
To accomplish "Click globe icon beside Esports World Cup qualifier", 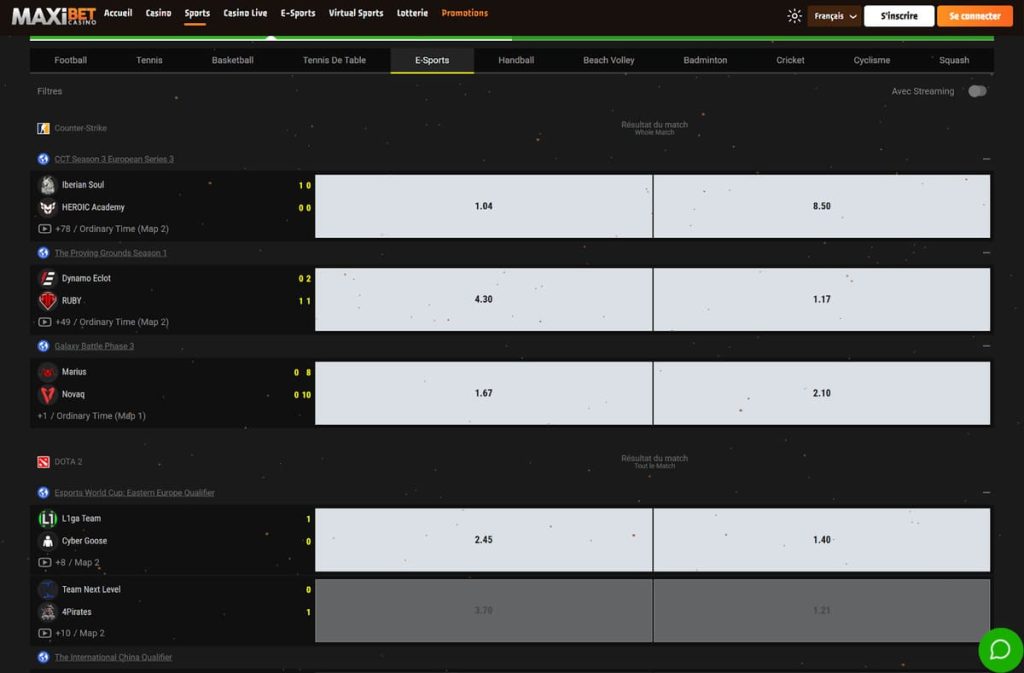I will 43,492.
